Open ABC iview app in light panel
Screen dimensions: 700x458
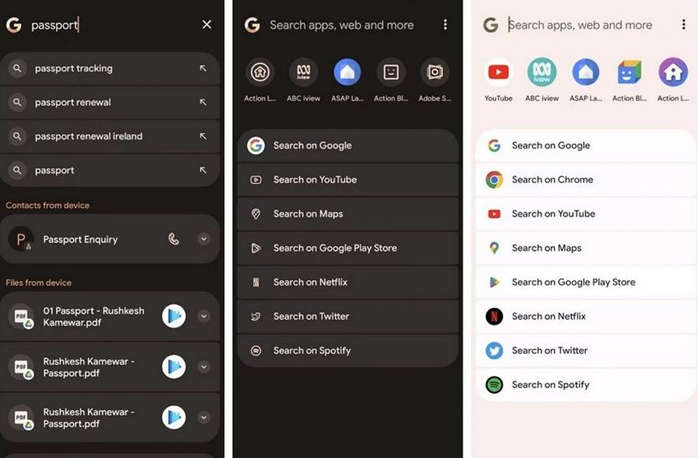pos(542,80)
